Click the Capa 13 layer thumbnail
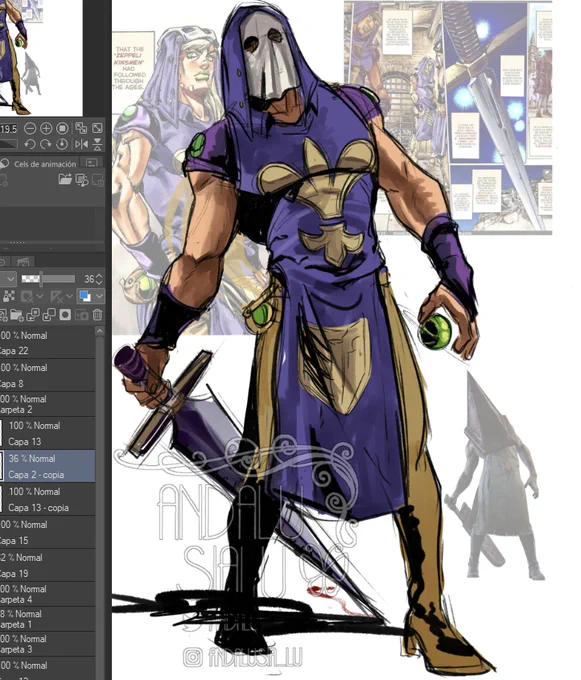 pyautogui.click(x=1, y=433)
